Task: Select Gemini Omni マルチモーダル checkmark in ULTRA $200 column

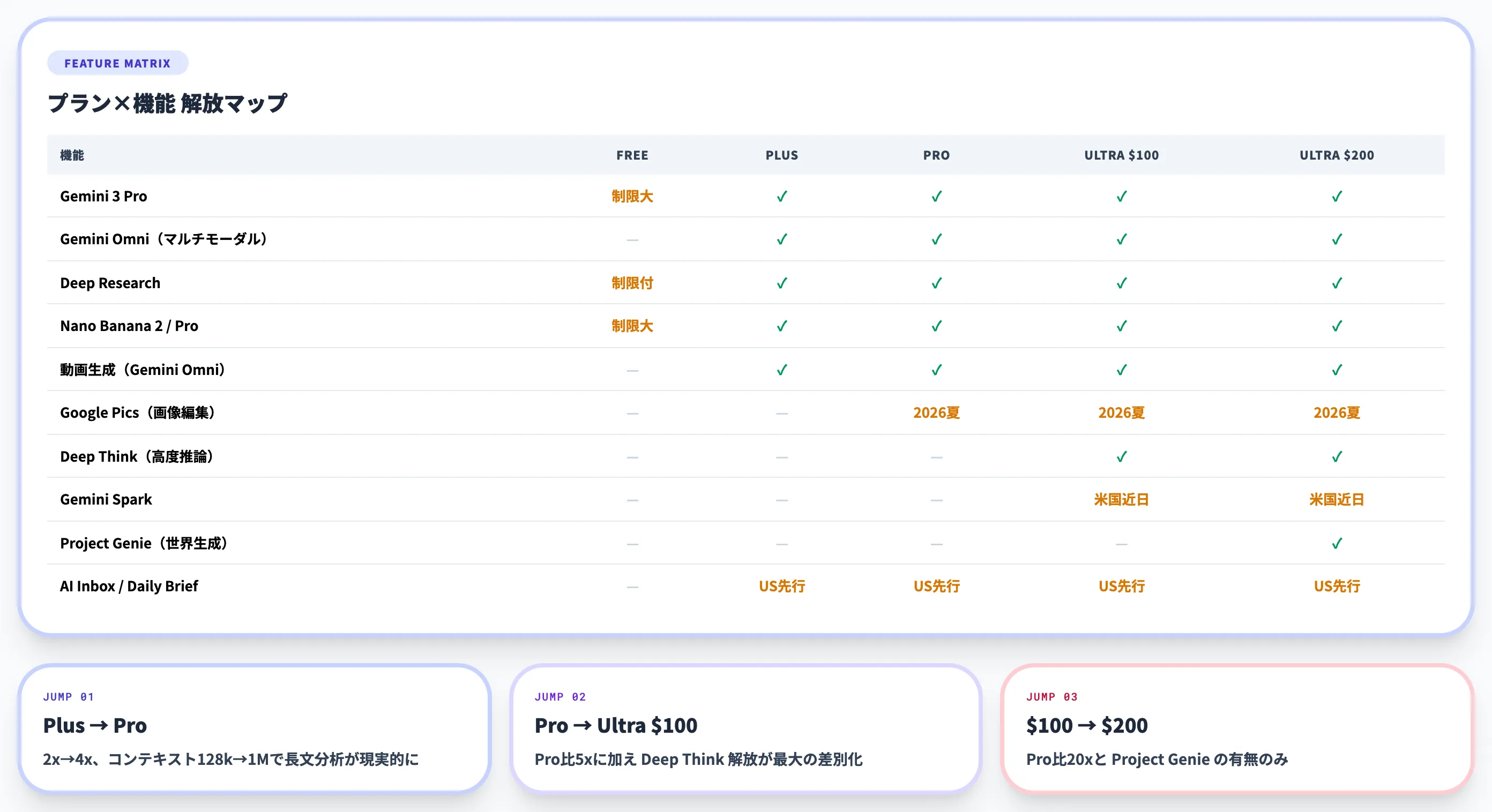Action: click(x=1337, y=239)
